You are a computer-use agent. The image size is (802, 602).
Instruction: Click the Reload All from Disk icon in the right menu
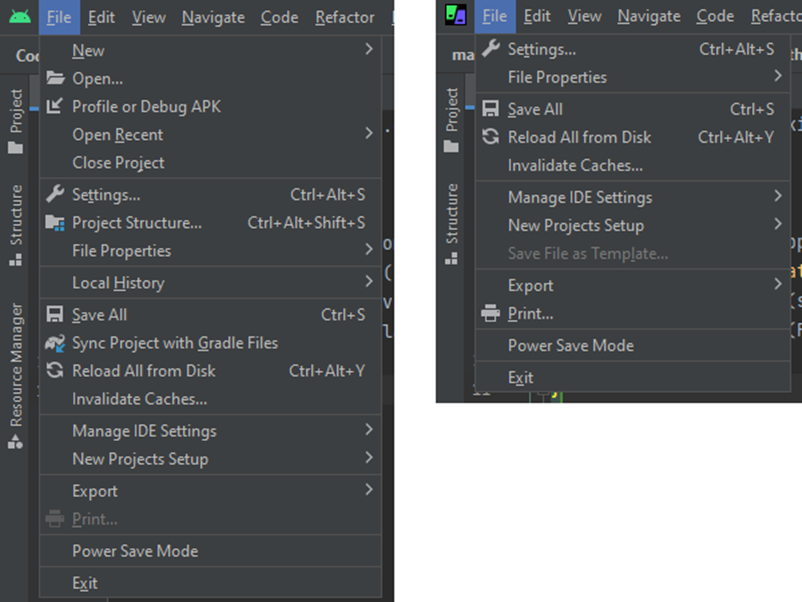pyautogui.click(x=490, y=137)
